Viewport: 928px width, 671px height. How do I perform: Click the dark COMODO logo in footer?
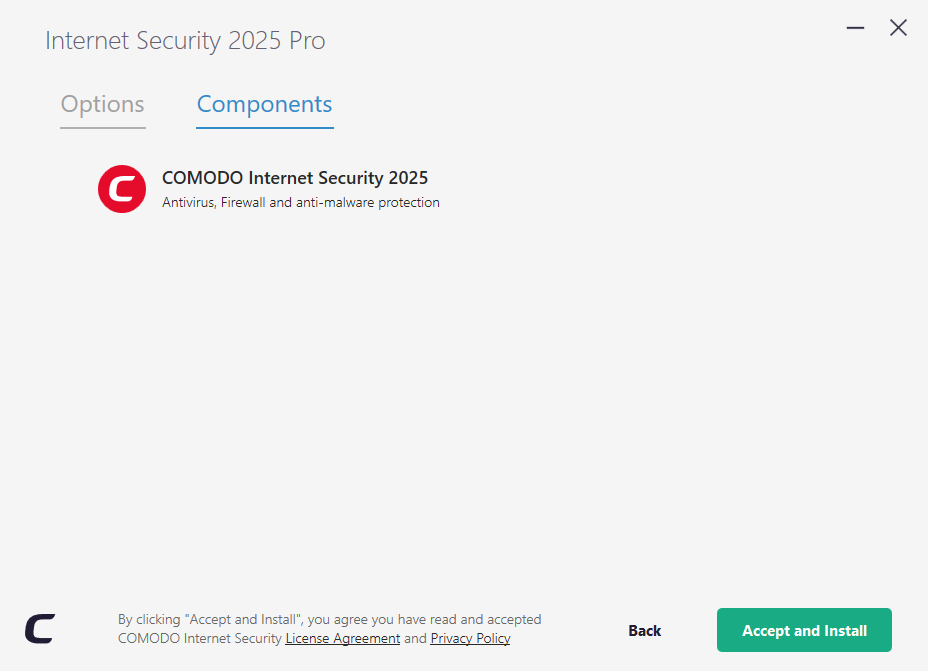tap(40, 629)
